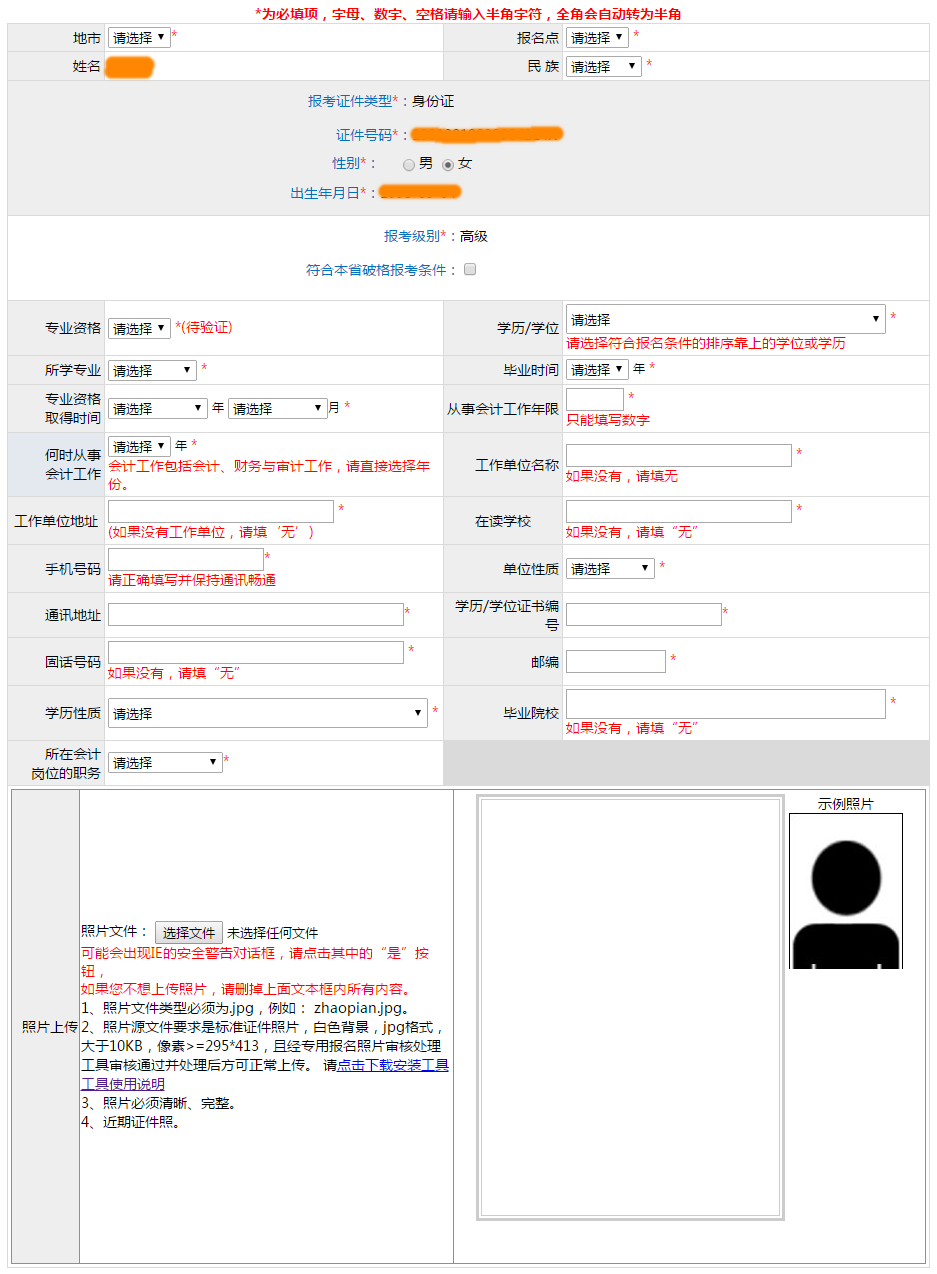Click the 示例照片 sample photo thumbnail
This screenshot has height=1274, width=937.
pyautogui.click(x=845, y=891)
